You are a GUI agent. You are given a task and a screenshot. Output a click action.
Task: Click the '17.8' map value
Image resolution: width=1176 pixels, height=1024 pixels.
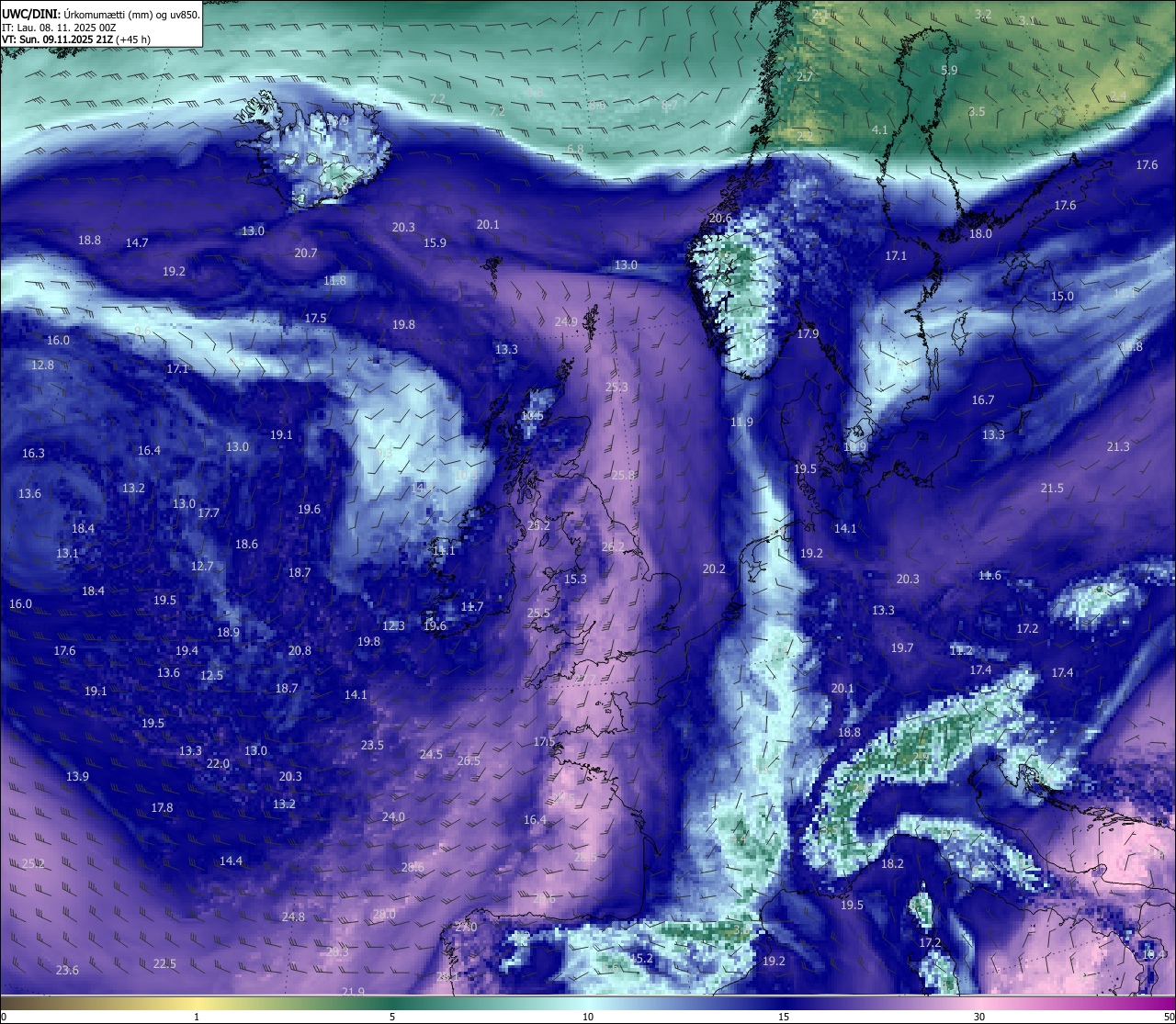162,807
